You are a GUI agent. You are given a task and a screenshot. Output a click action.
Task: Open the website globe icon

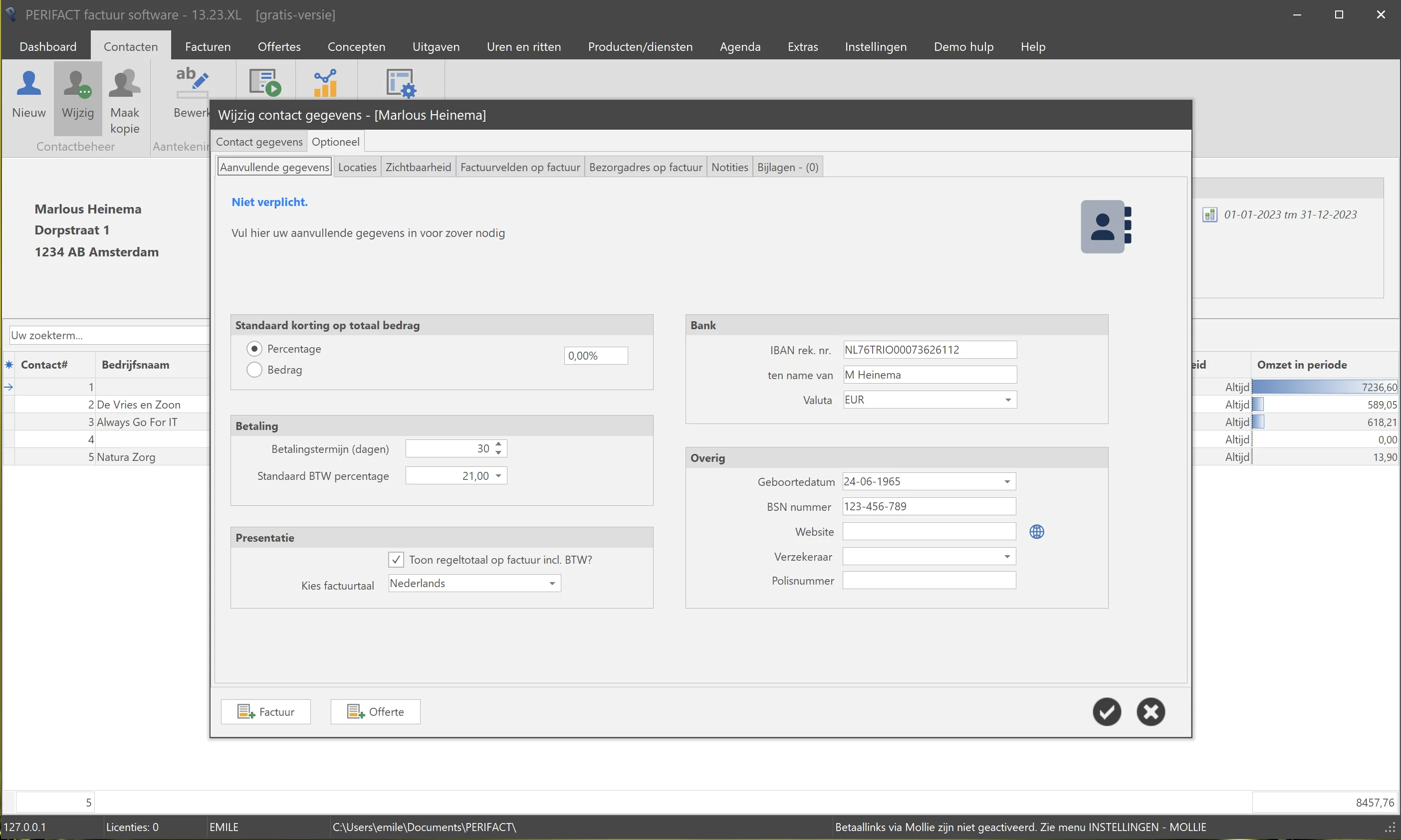[x=1036, y=532]
